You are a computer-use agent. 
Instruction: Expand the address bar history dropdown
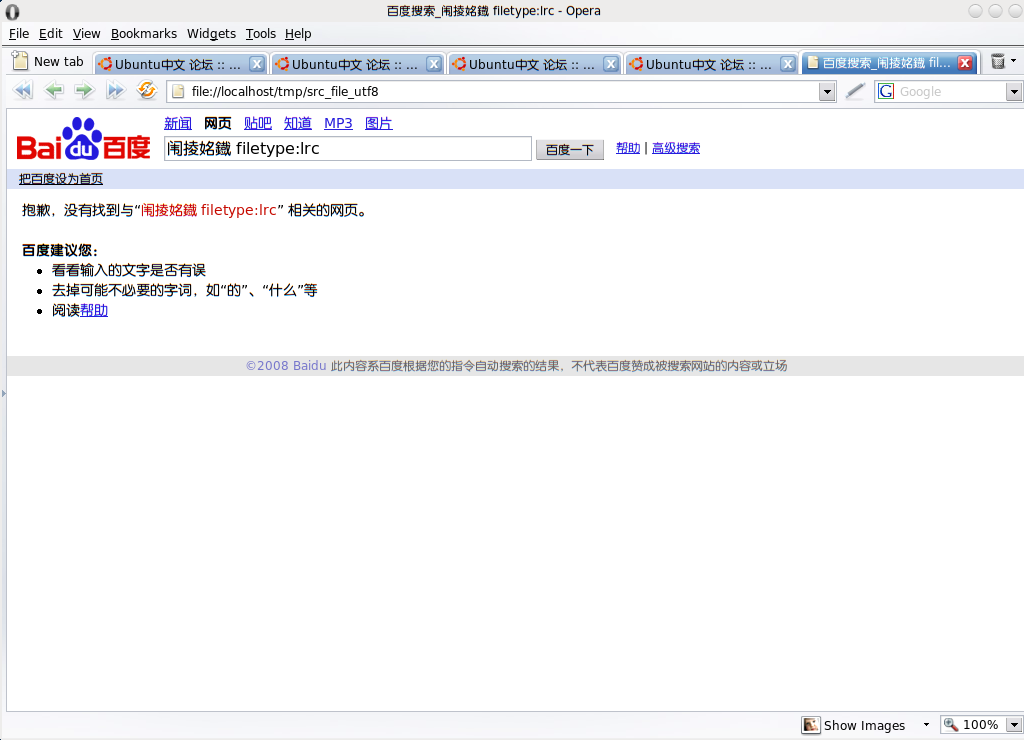click(x=827, y=91)
